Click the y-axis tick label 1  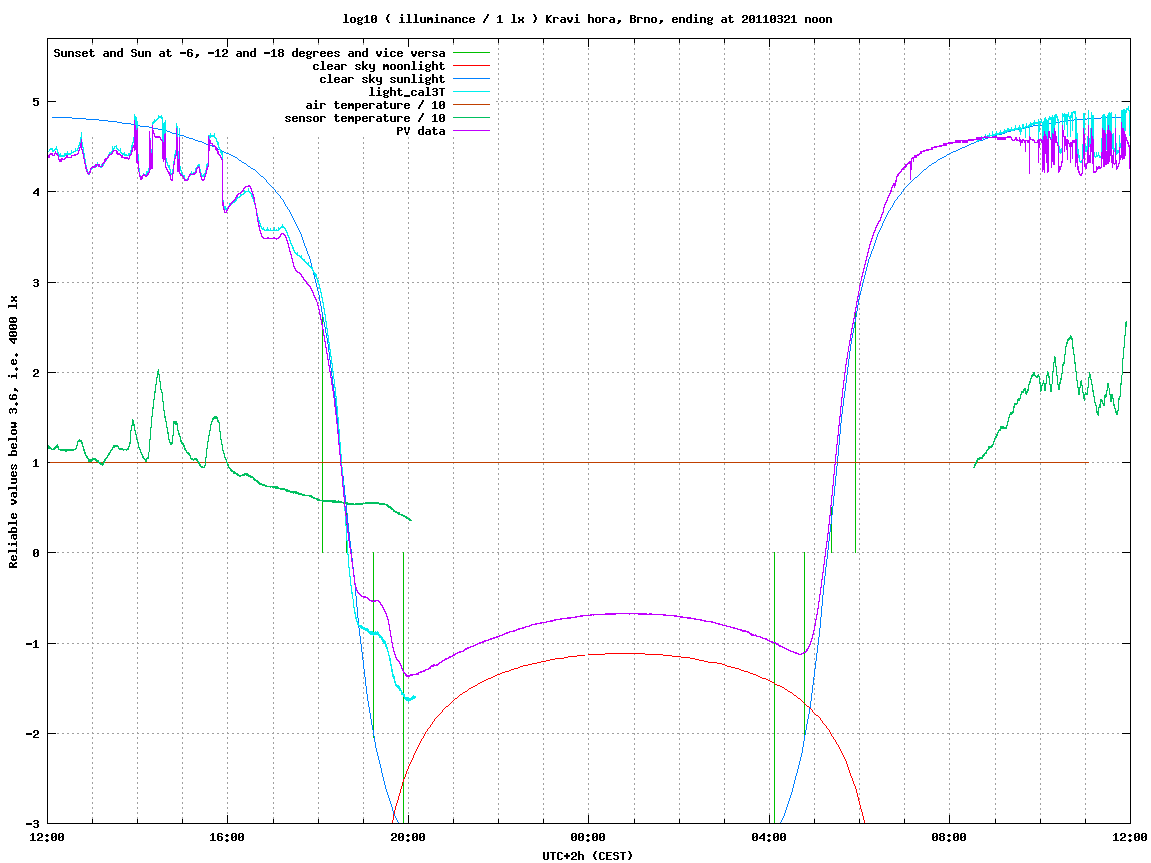(35, 463)
